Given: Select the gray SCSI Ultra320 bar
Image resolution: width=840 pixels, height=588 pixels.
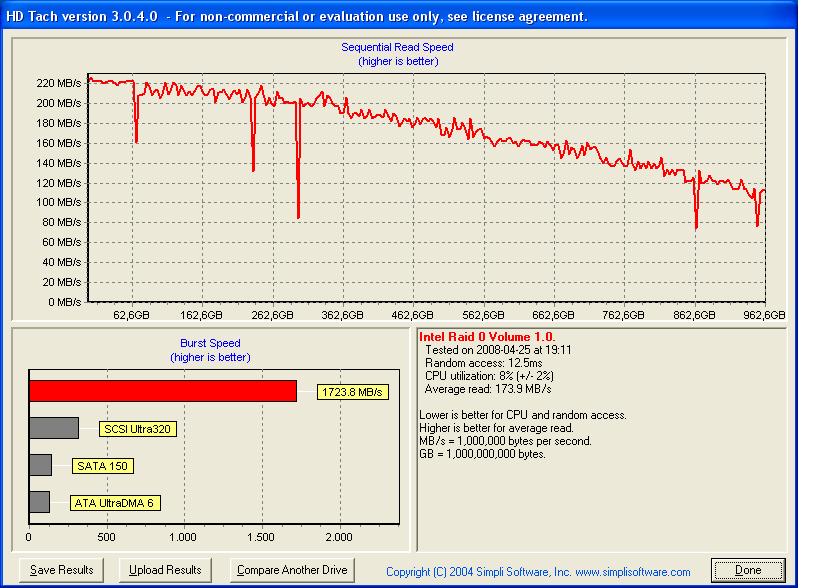Looking at the screenshot, I should pos(54,428).
